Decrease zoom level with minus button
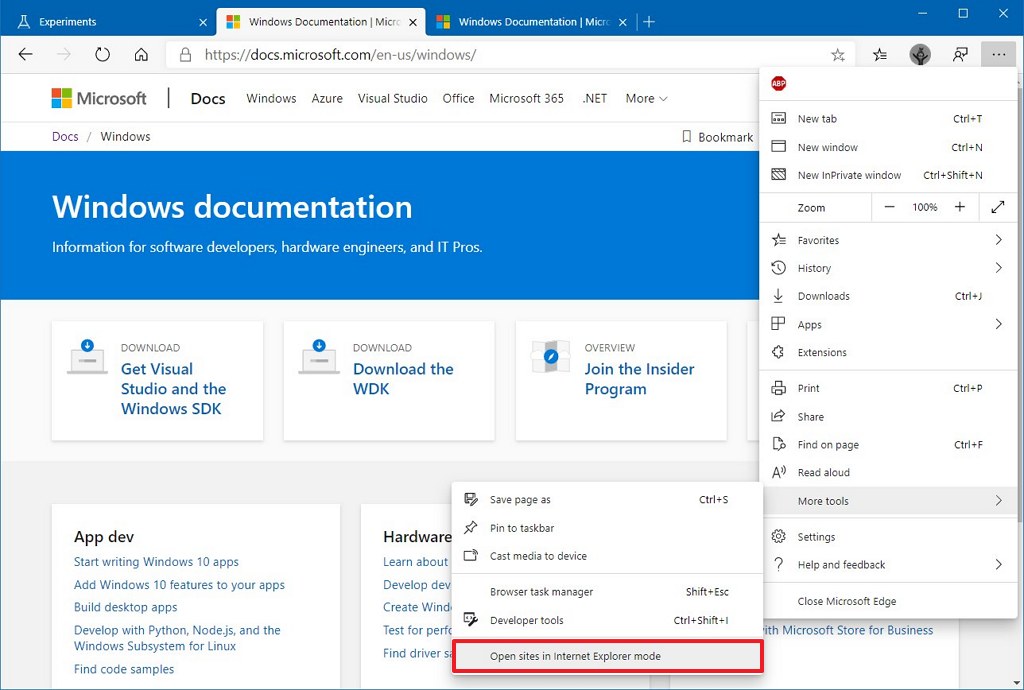The width and height of the screenshot is (1024, 690). (890, 207)
